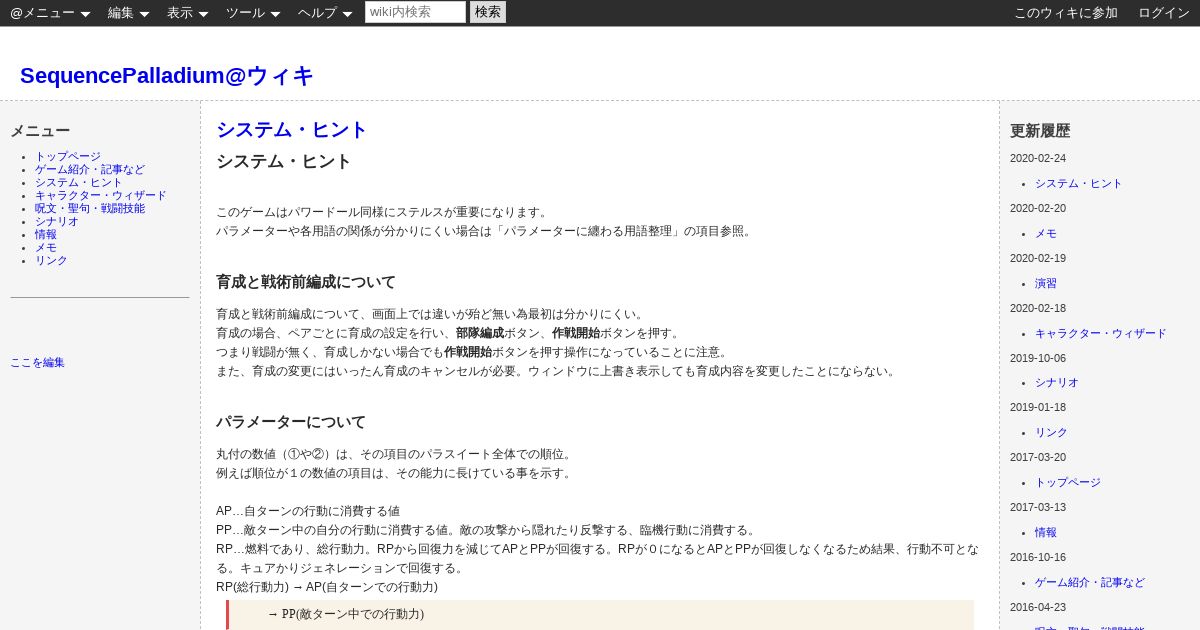Expand the ツール dropdown menu
This screenshot has height=630, width=1200.
click(253, 13)
